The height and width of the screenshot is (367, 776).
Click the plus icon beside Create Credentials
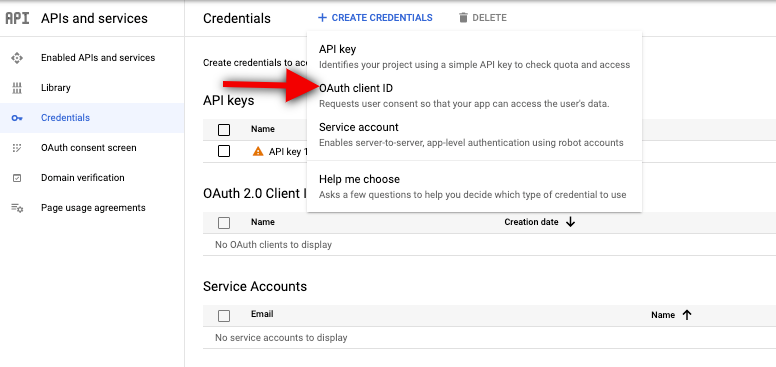(x=323, y=18)
